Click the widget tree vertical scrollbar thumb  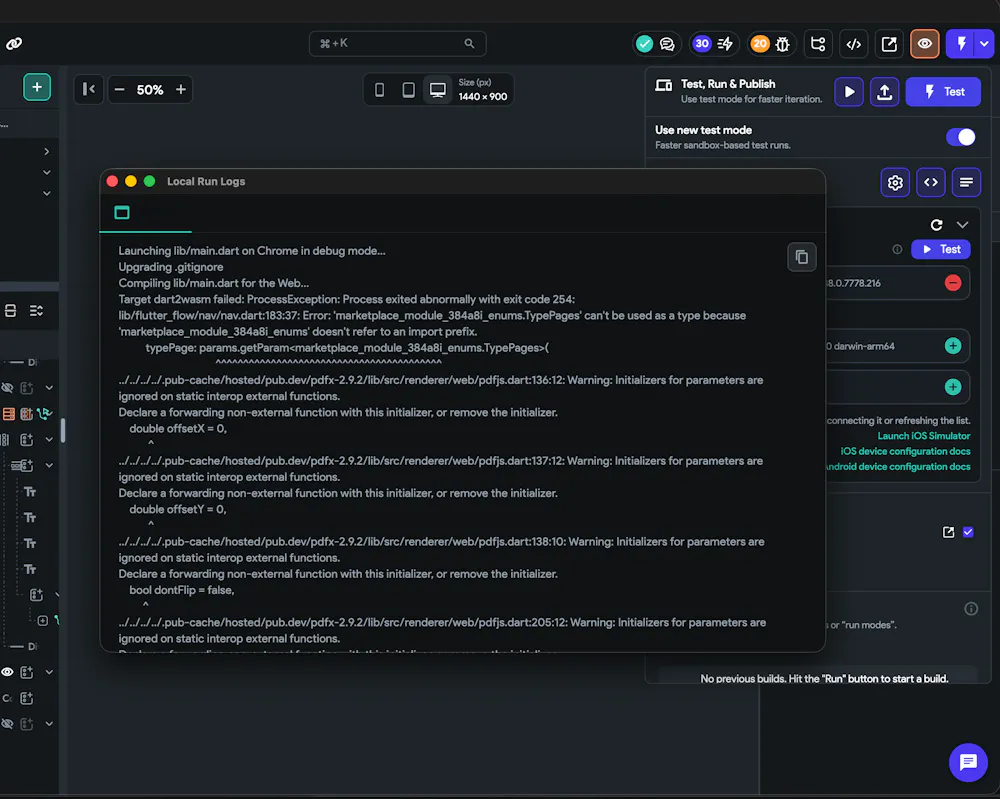pos(62,430)
